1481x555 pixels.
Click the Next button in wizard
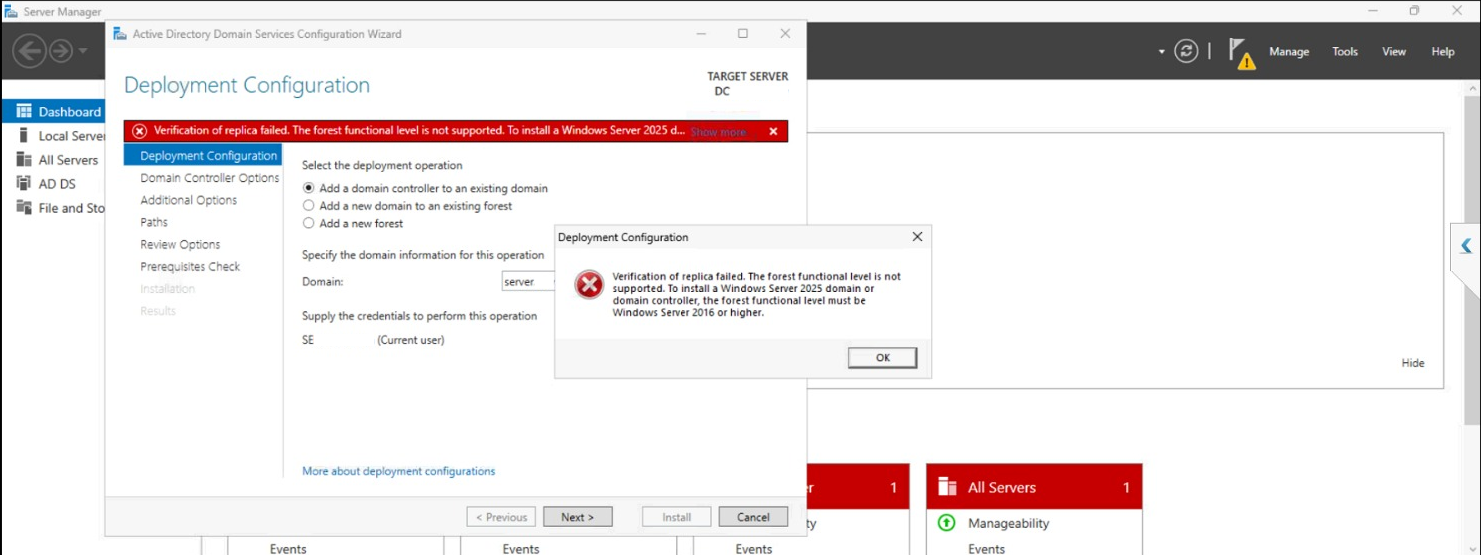click(577, 517)
